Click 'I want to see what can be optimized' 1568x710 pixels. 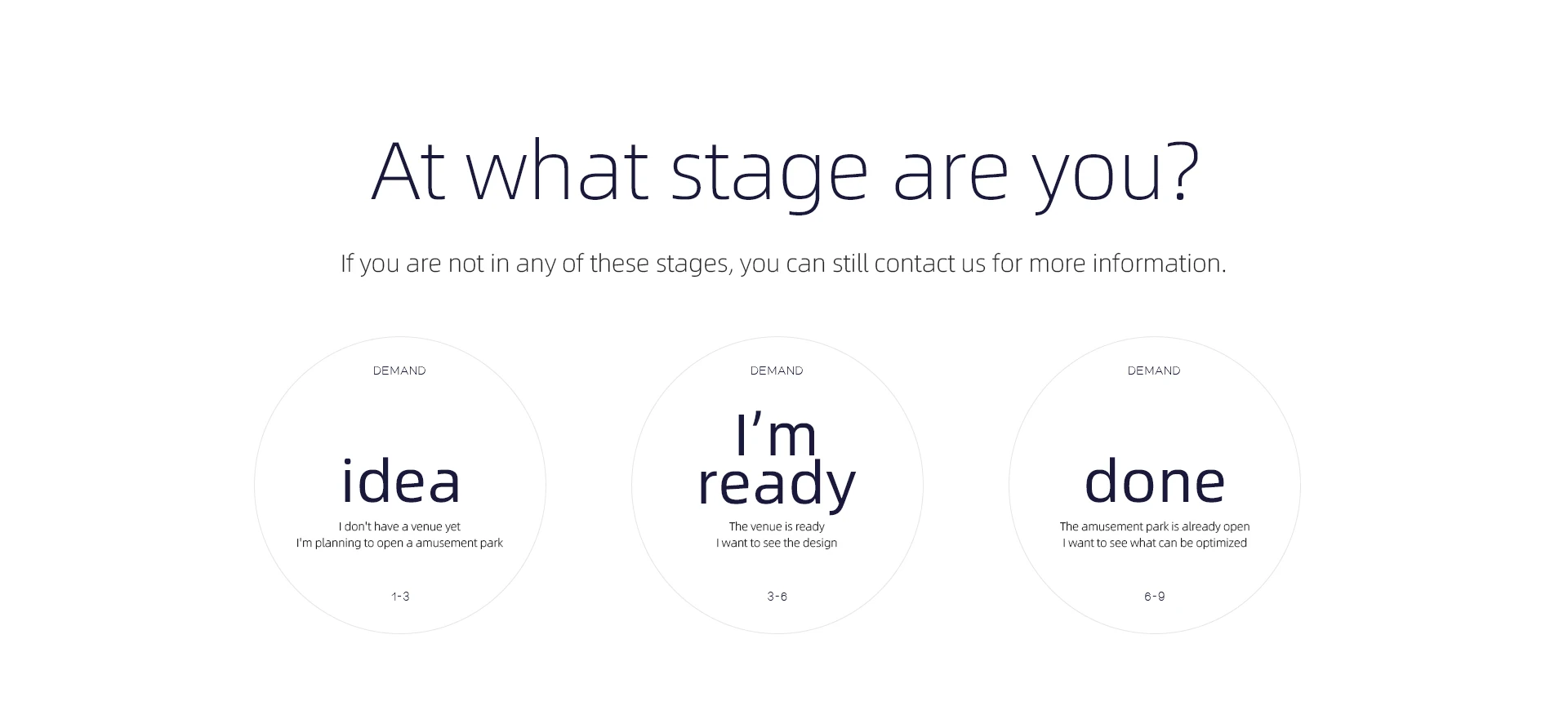coord(1155,543)
